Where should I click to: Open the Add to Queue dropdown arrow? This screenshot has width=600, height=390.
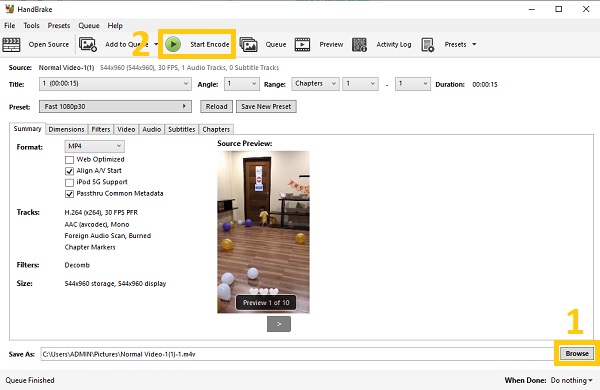[x=156, y=44]
